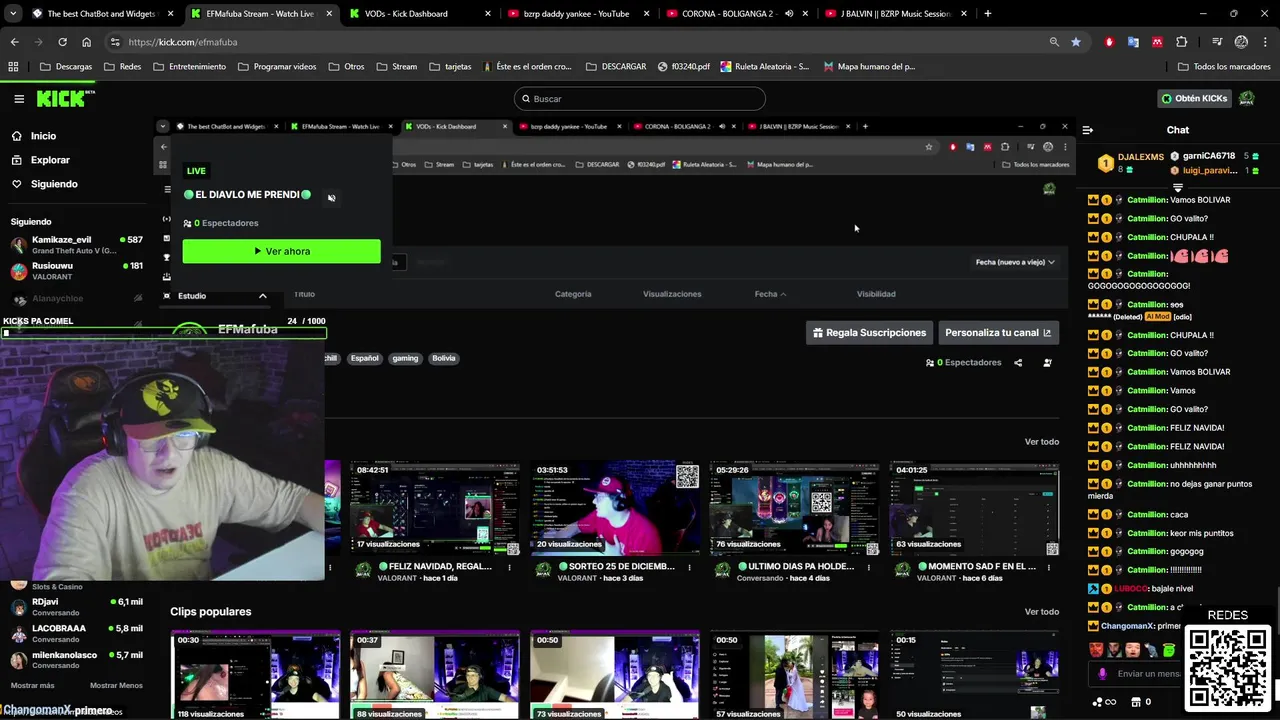Open the 05:29:26 VOD thumbnail

794,509
